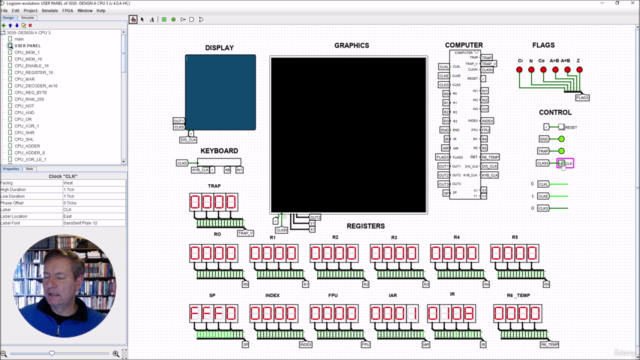
Task: Click the blue DISPLAY screen component
Action: (x=220, y=93)
